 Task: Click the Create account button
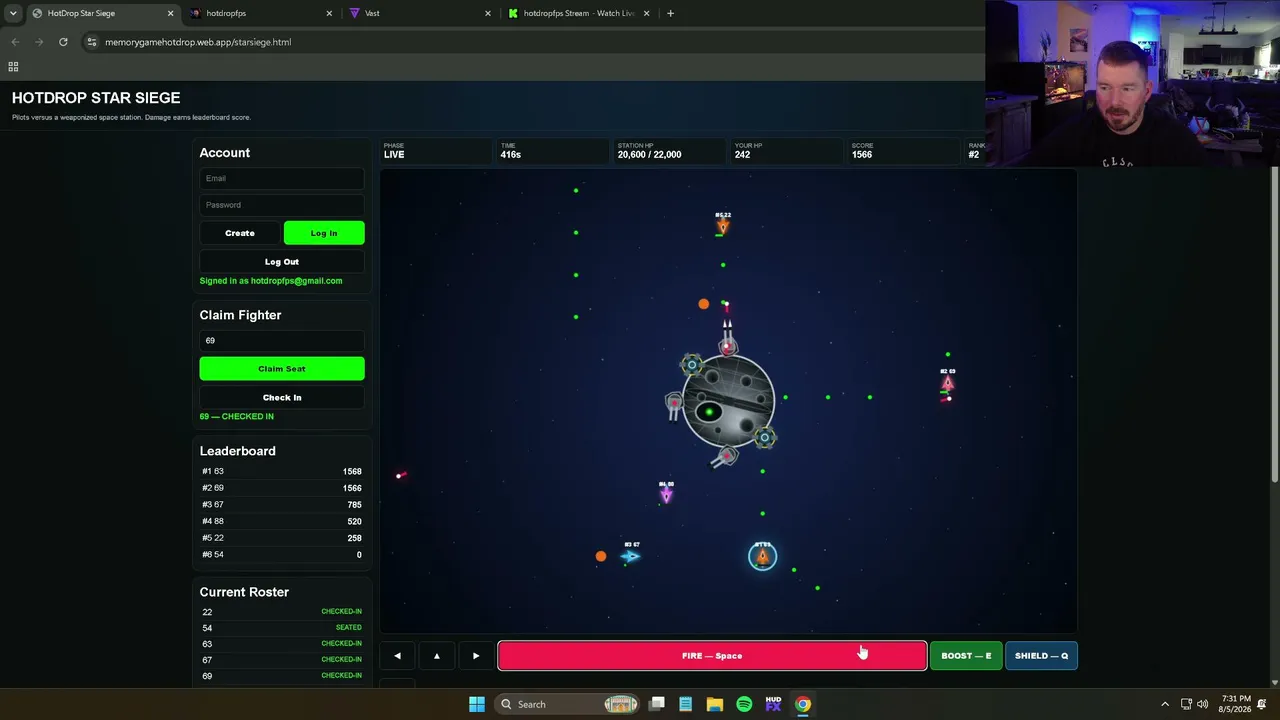[x=240, y=233]
